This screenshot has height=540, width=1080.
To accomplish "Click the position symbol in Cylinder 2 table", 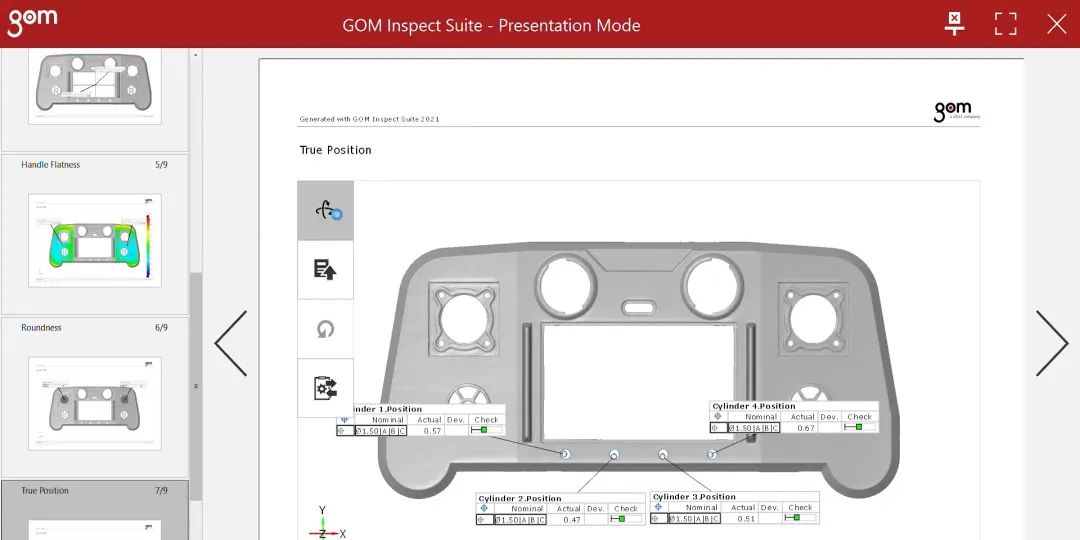I will pyautogui.click(x=483, y=508).
